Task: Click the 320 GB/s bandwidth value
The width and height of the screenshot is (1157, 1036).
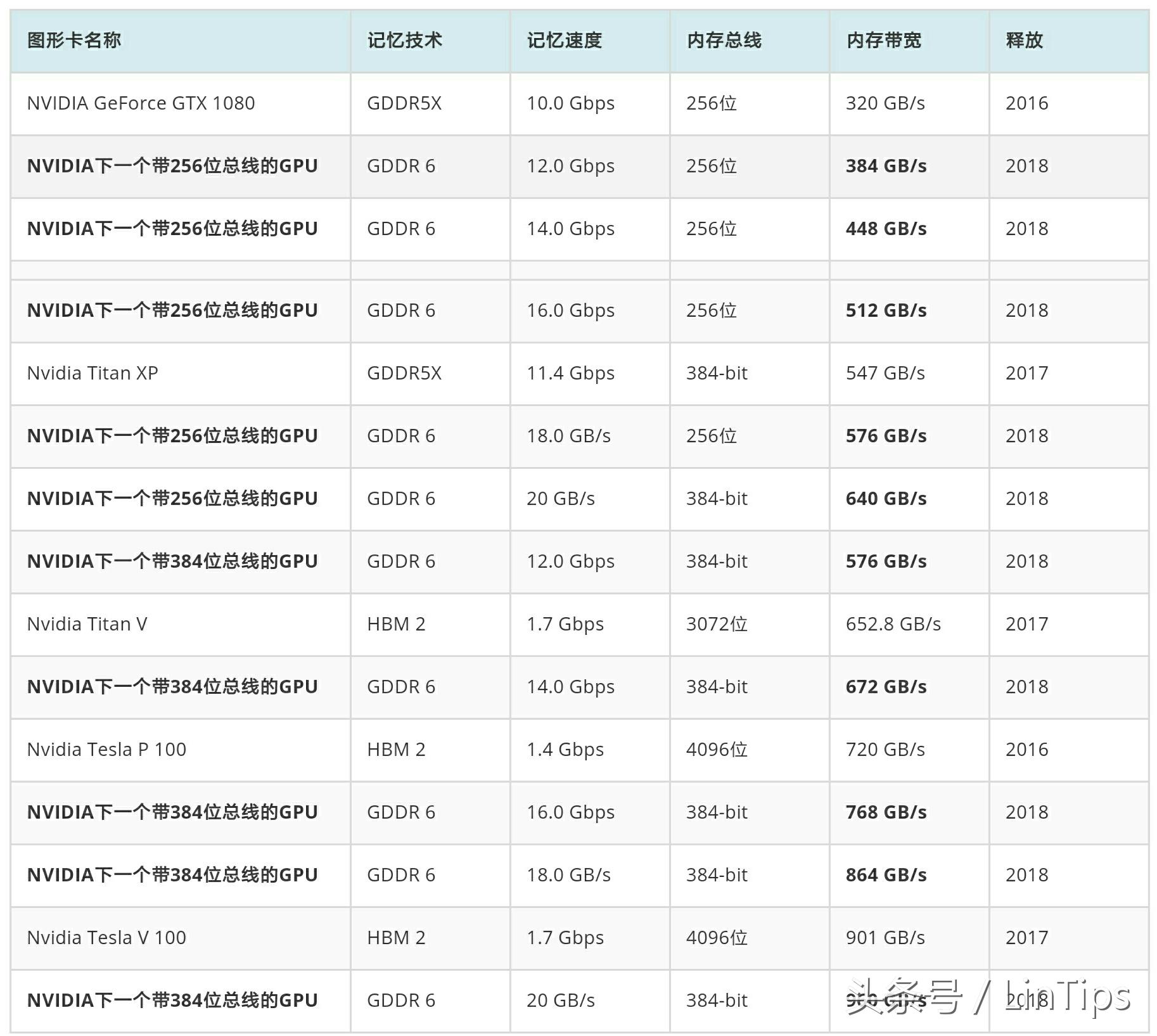Action: click(885, 103)
